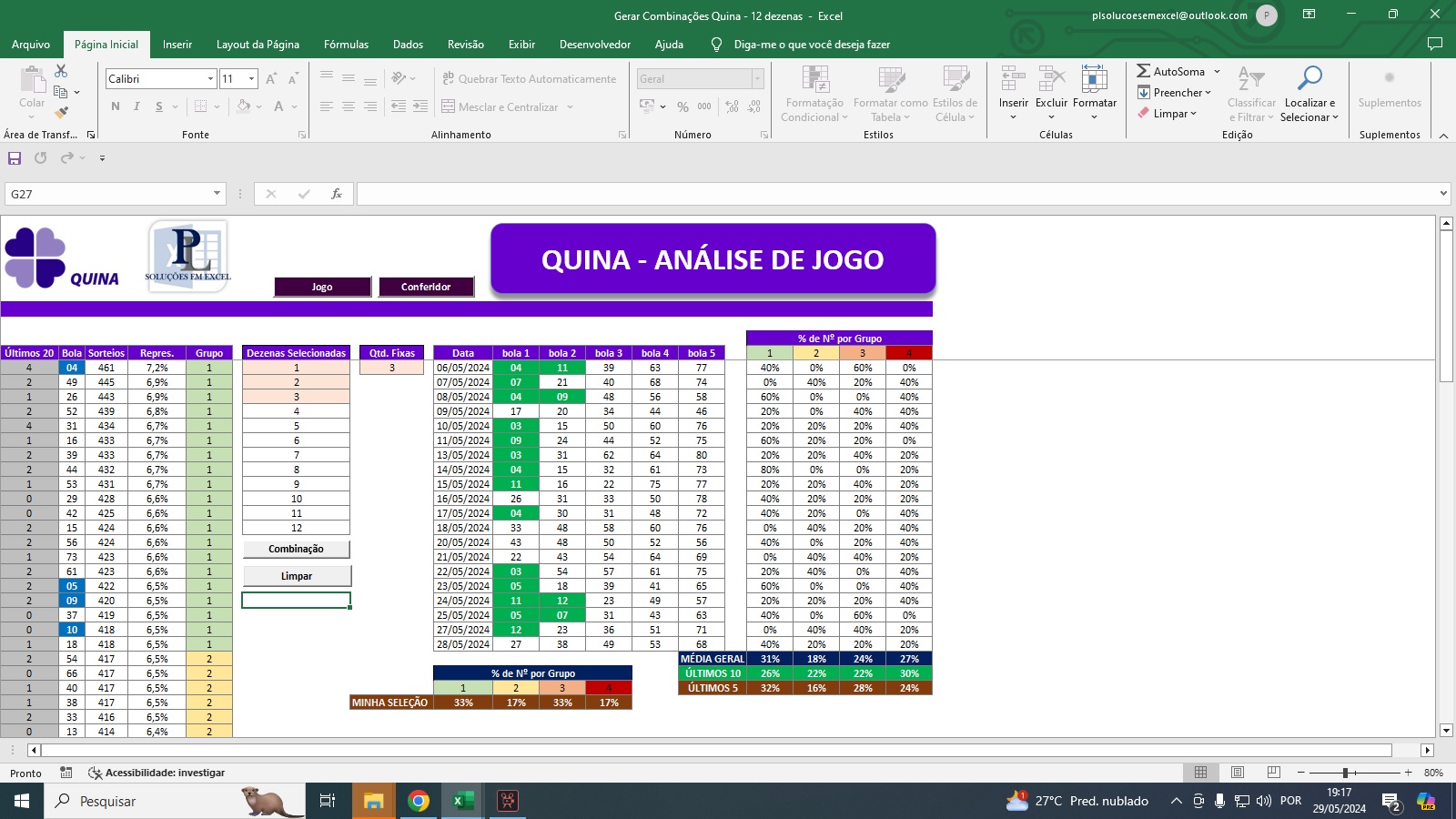Screen dimensions: 1456x819
Task: Open the fill color bucket
Action: click(x=243, y=106)
